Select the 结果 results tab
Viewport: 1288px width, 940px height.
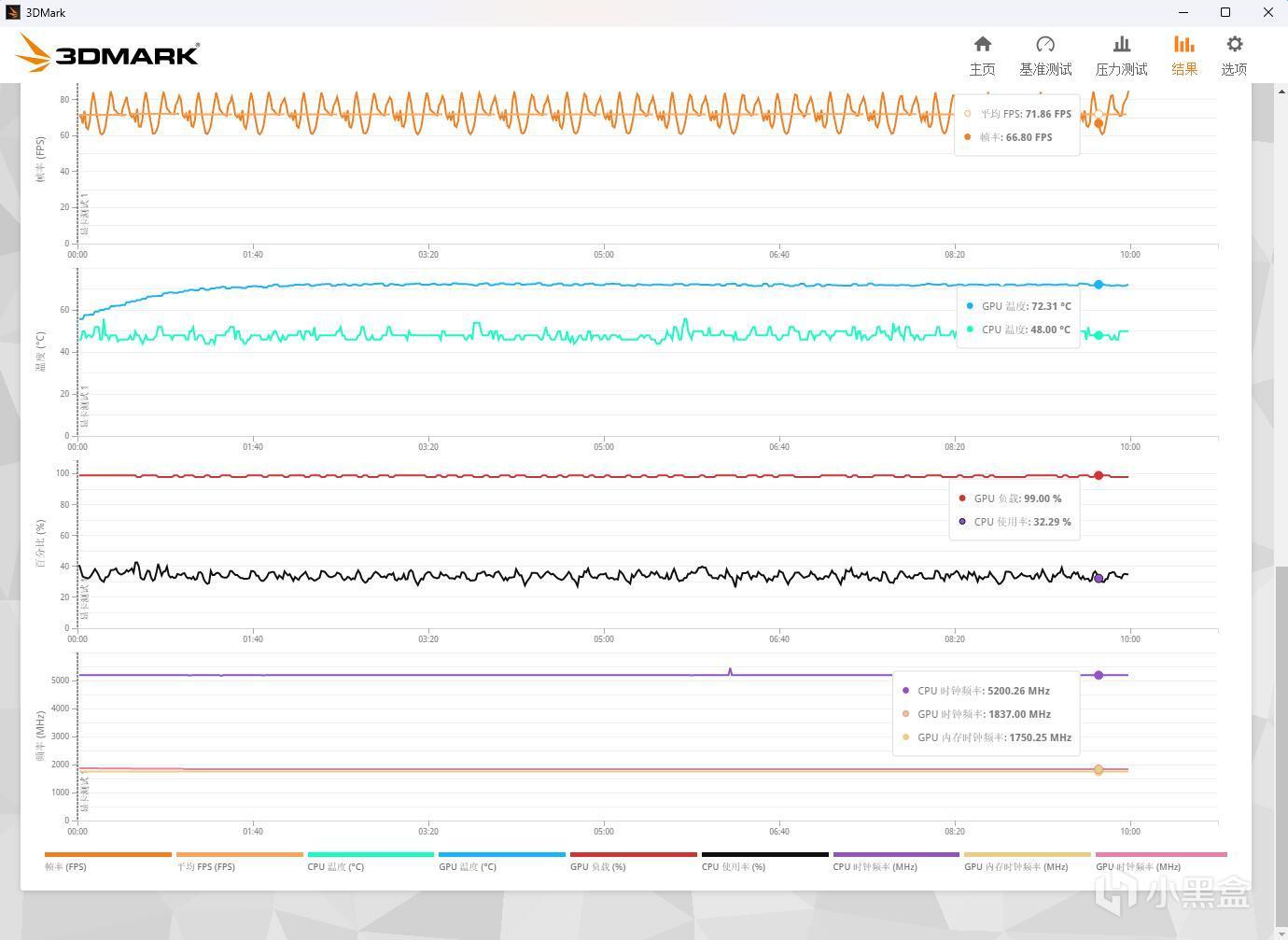[1184, 56]
